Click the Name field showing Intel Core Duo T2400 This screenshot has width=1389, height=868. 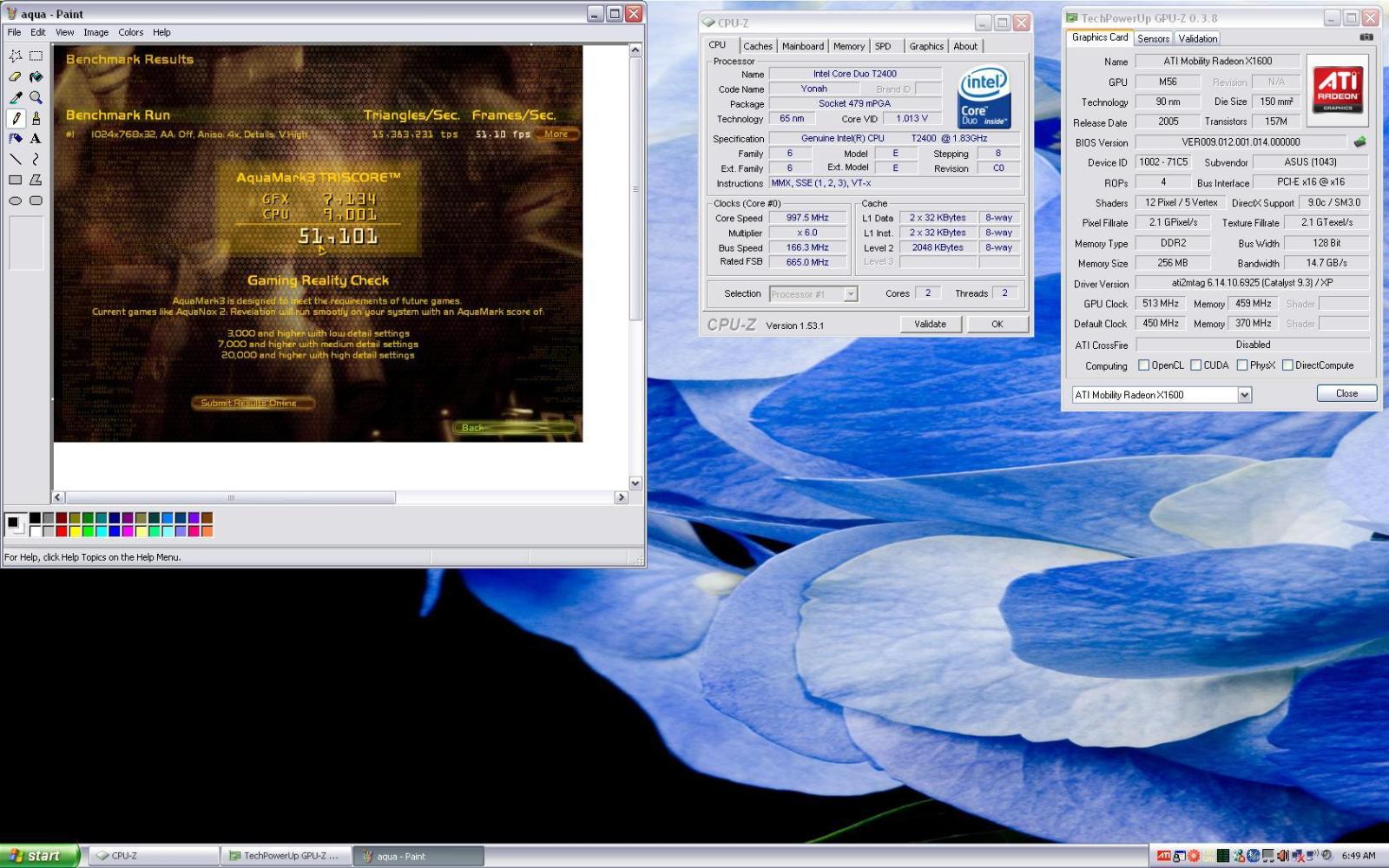pos(855,74)
